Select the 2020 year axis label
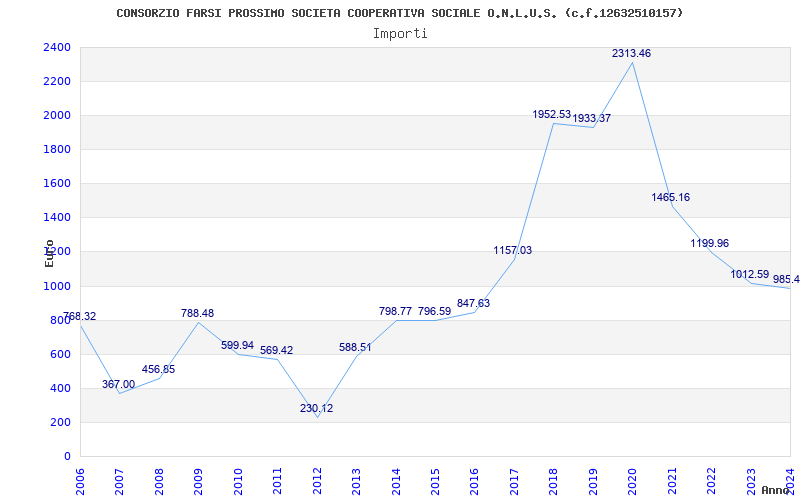 click(x=633, y=481)
